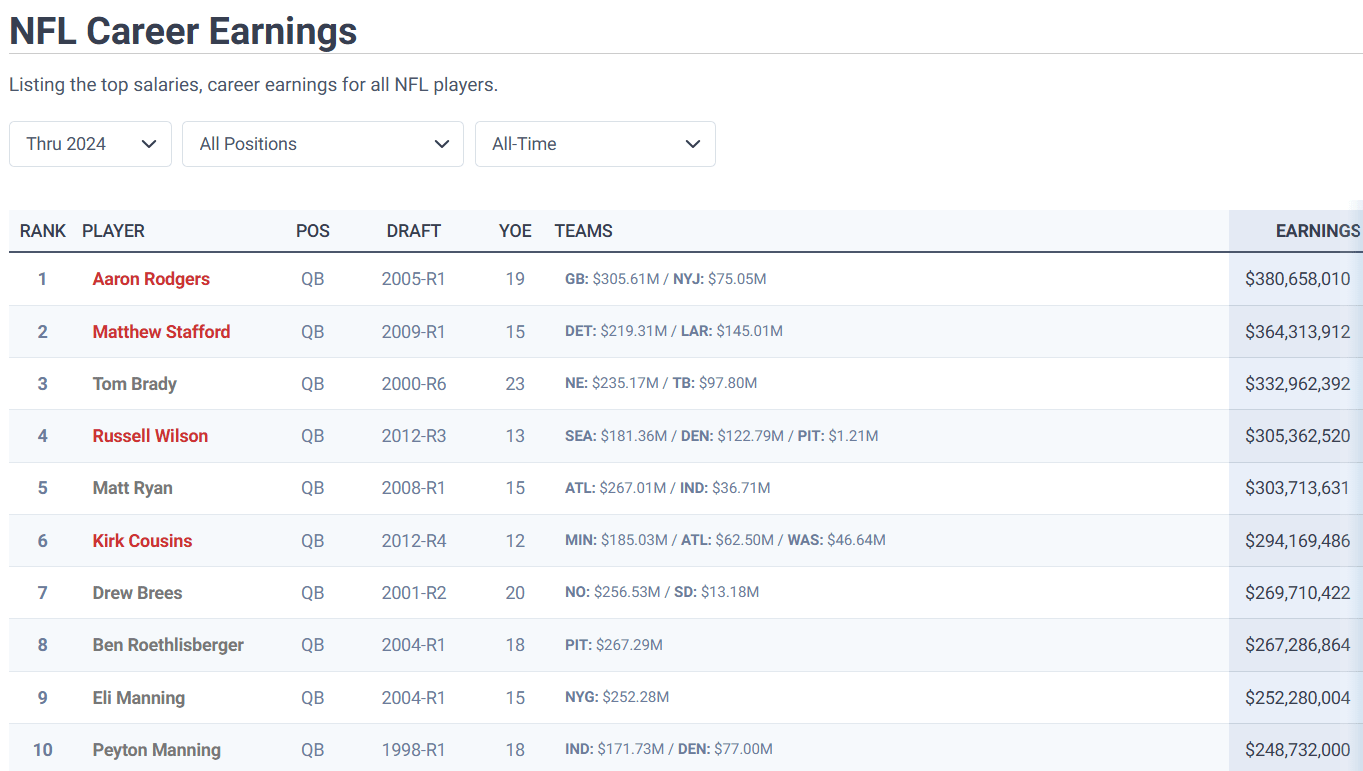Click the teams text DET: $219.31M / LAR: $145.01M
The image size is (1363, 771).
point(674,331)
